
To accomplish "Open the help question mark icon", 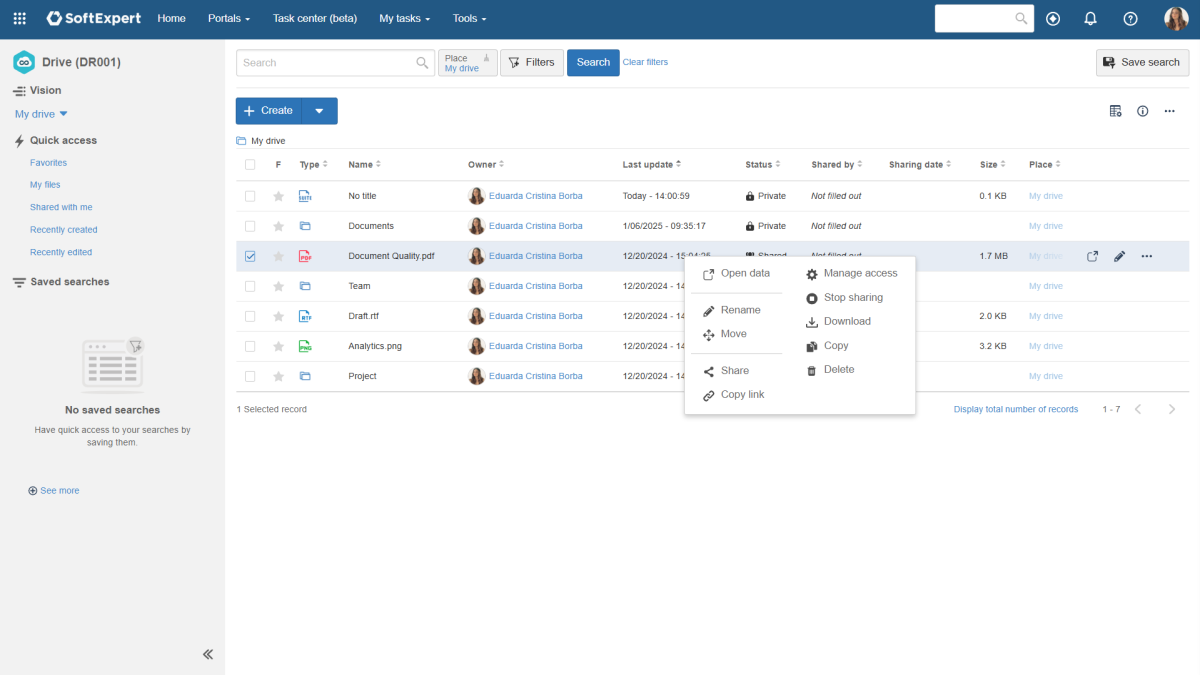I will click(1129, 18).
